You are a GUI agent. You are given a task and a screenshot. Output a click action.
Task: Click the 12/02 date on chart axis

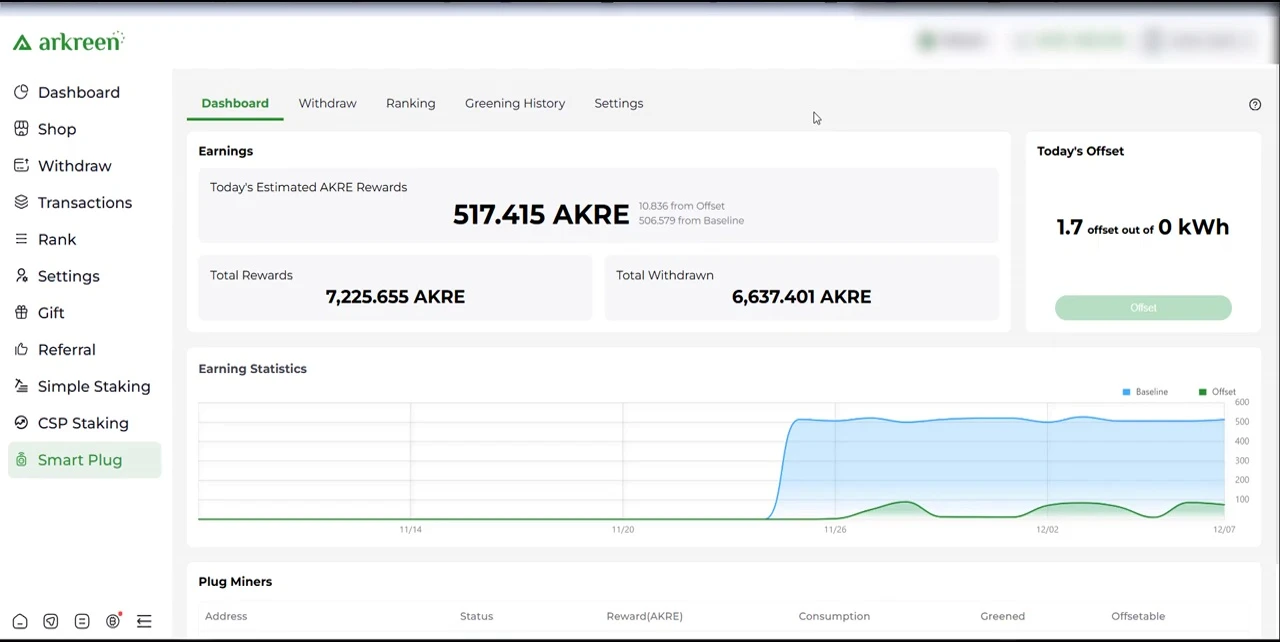1047,529
